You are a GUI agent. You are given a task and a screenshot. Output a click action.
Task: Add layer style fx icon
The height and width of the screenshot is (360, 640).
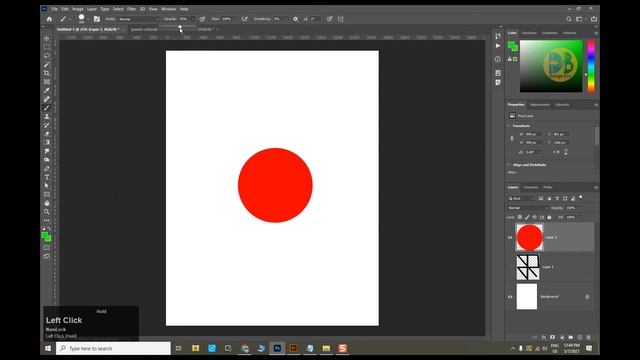click(x=544, y=337)
